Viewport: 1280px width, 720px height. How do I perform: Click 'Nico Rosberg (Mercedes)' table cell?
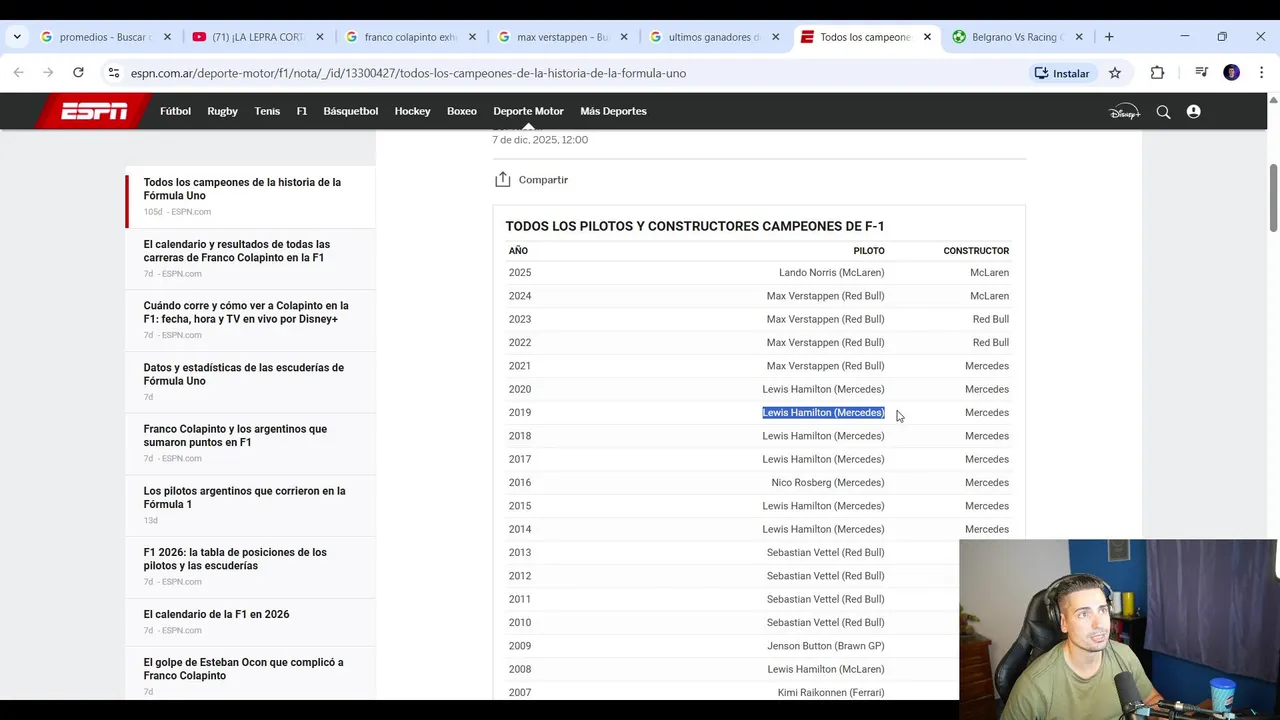828,483
